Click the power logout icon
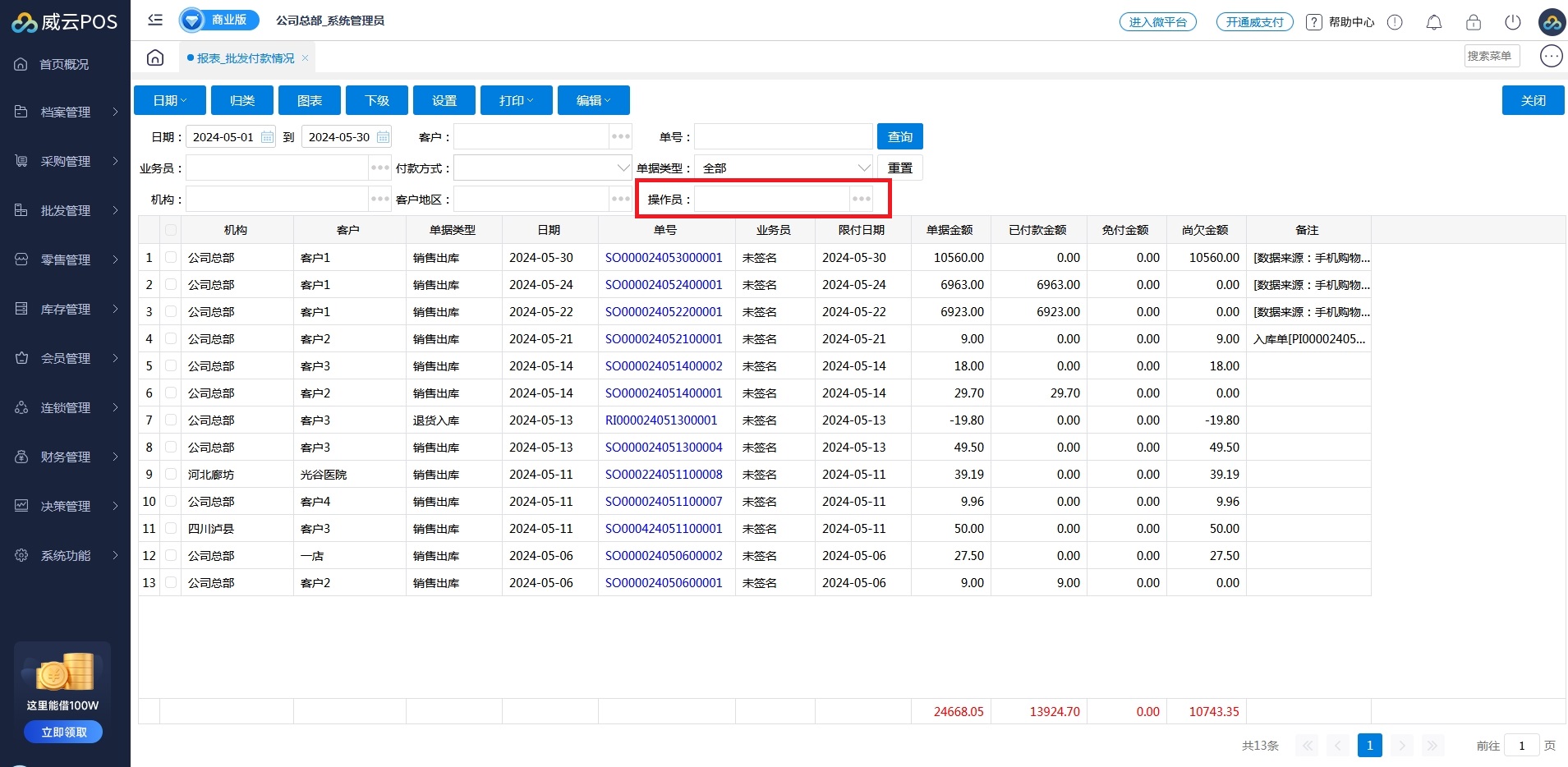 point(1512,22)
